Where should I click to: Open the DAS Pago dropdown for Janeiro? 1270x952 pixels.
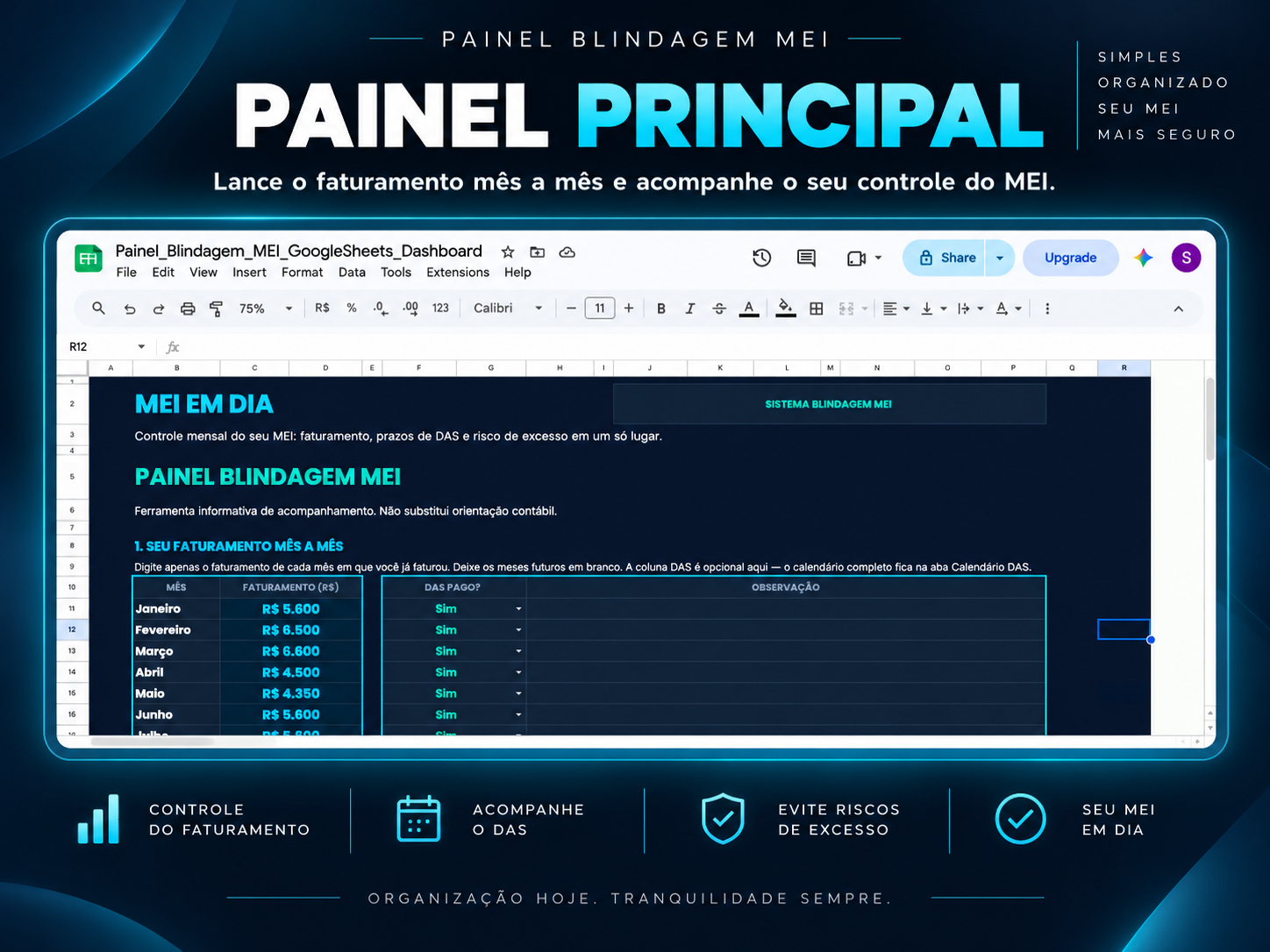tap(518, 609)
